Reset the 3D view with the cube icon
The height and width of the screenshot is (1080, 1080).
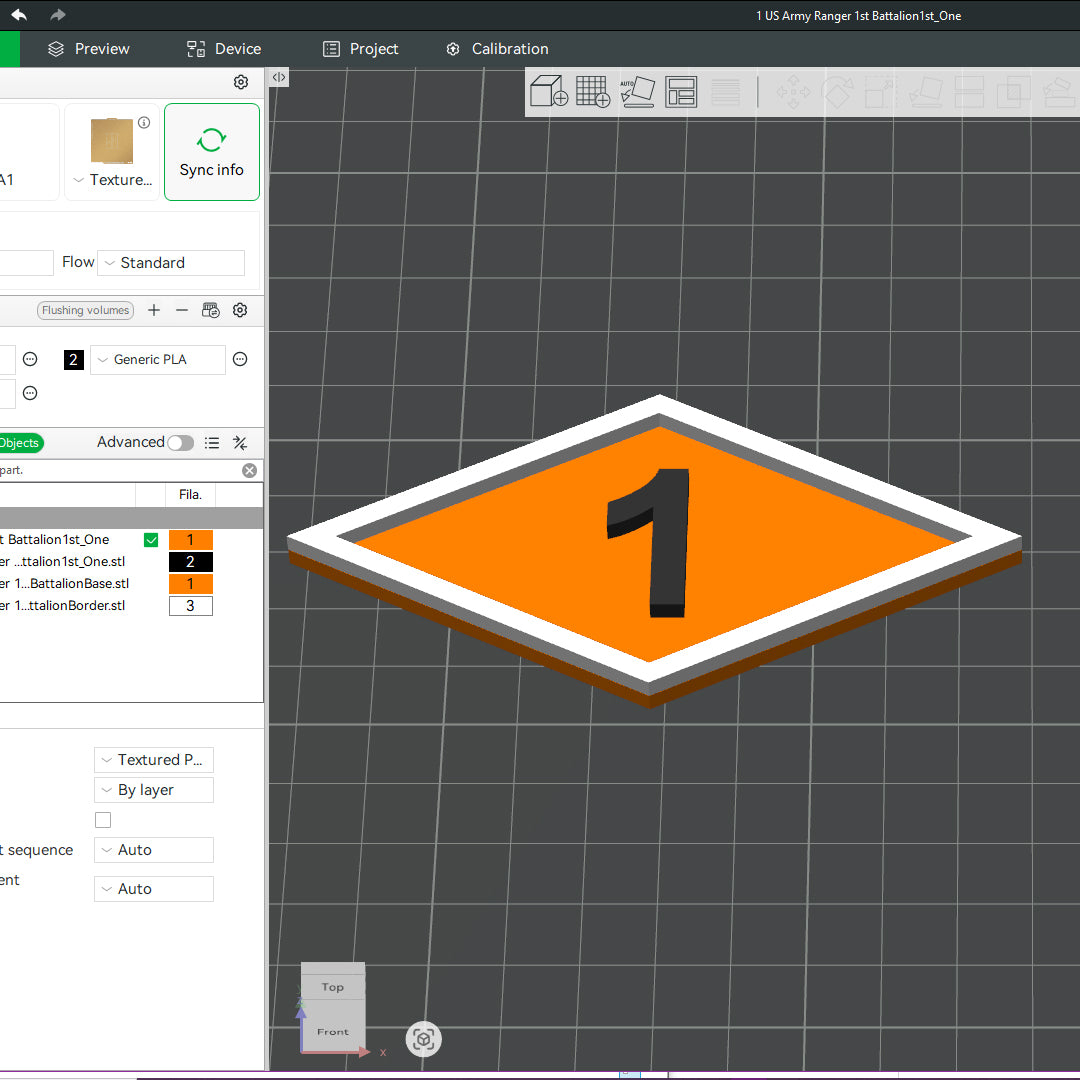point(423,1040)
